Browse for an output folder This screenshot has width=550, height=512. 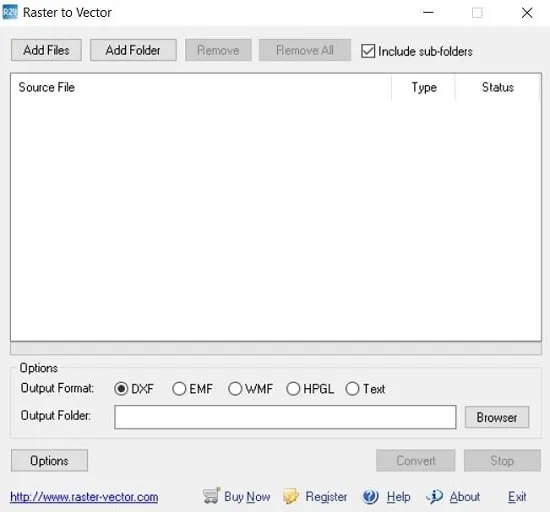[497, 417]
